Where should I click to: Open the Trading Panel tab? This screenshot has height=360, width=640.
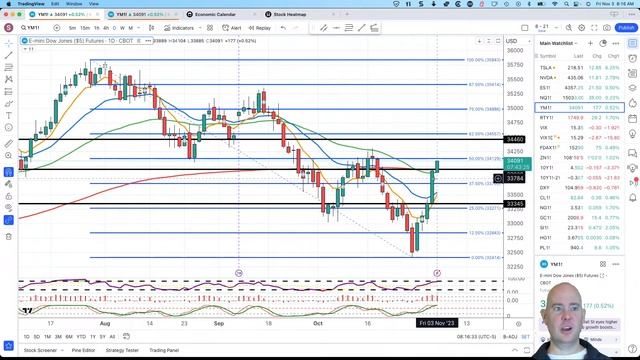[x=164, y=350]
